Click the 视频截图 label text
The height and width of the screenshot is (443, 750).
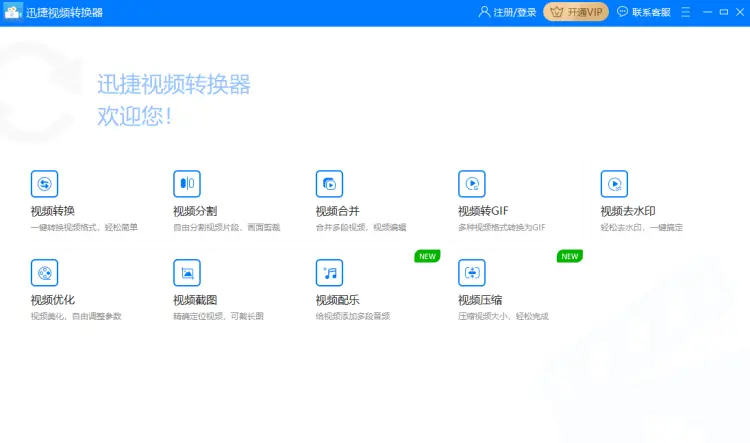[195, 300]
